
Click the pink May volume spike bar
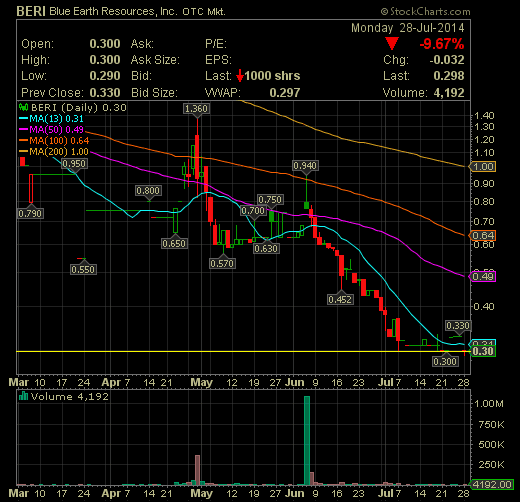click(197, 470)
